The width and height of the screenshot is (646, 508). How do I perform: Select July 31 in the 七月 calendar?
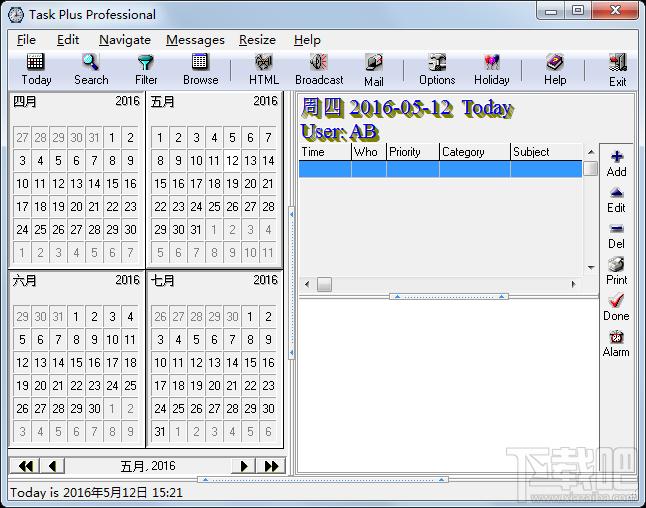[x=160, y=432]
